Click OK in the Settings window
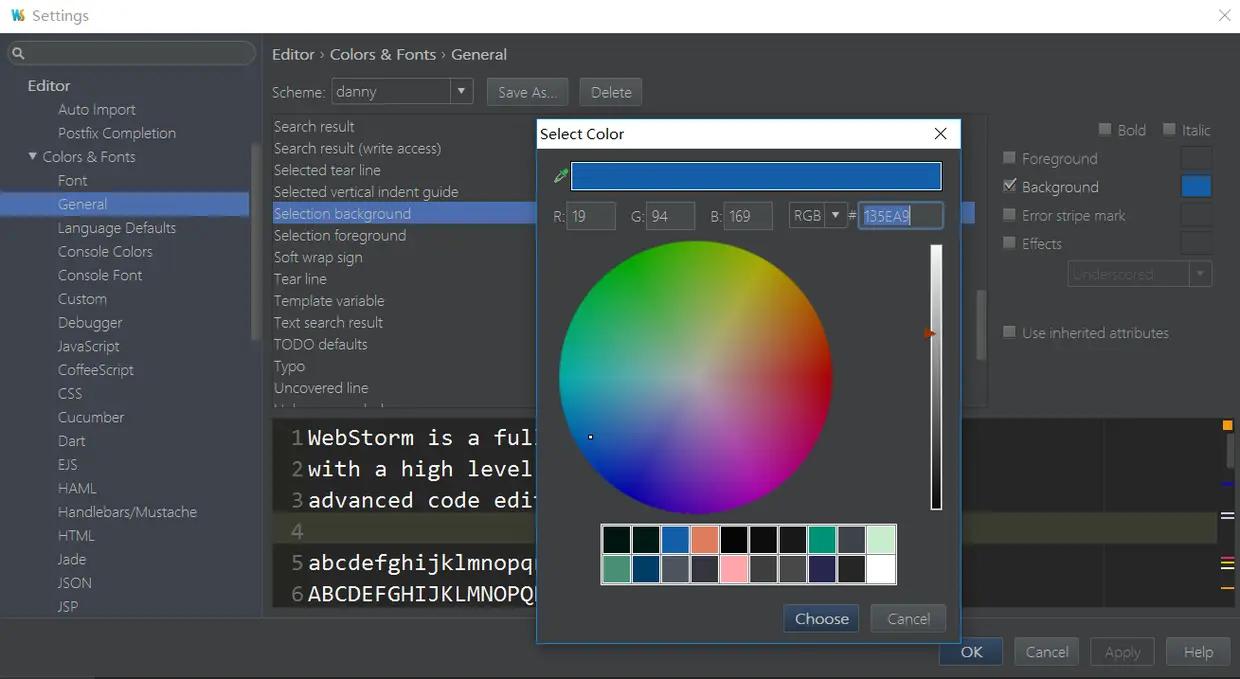 (x=972, y=652)
